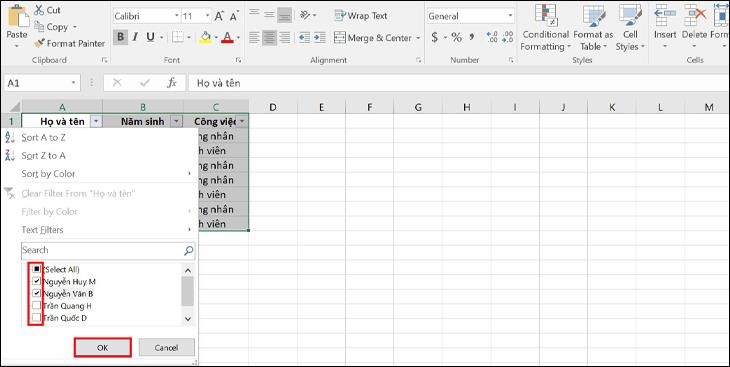Click the Cancel button
This screenshot has width=730, height=367.
[166, 347]
